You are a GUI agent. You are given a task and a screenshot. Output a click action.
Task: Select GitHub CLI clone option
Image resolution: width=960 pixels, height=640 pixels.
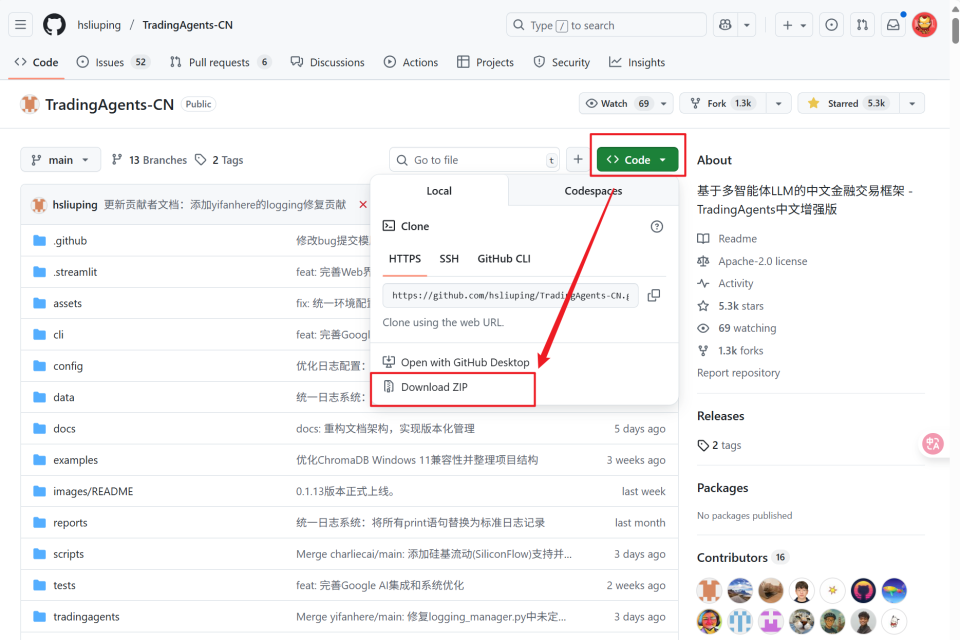[x=504, y=259]
